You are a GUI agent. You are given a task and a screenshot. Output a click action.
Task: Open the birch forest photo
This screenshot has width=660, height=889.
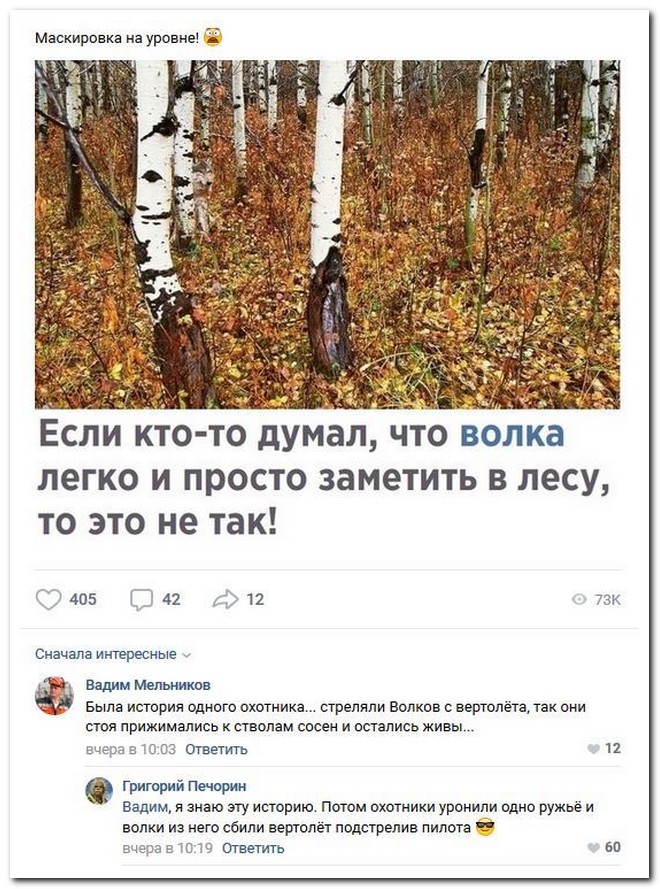point(327,234)
